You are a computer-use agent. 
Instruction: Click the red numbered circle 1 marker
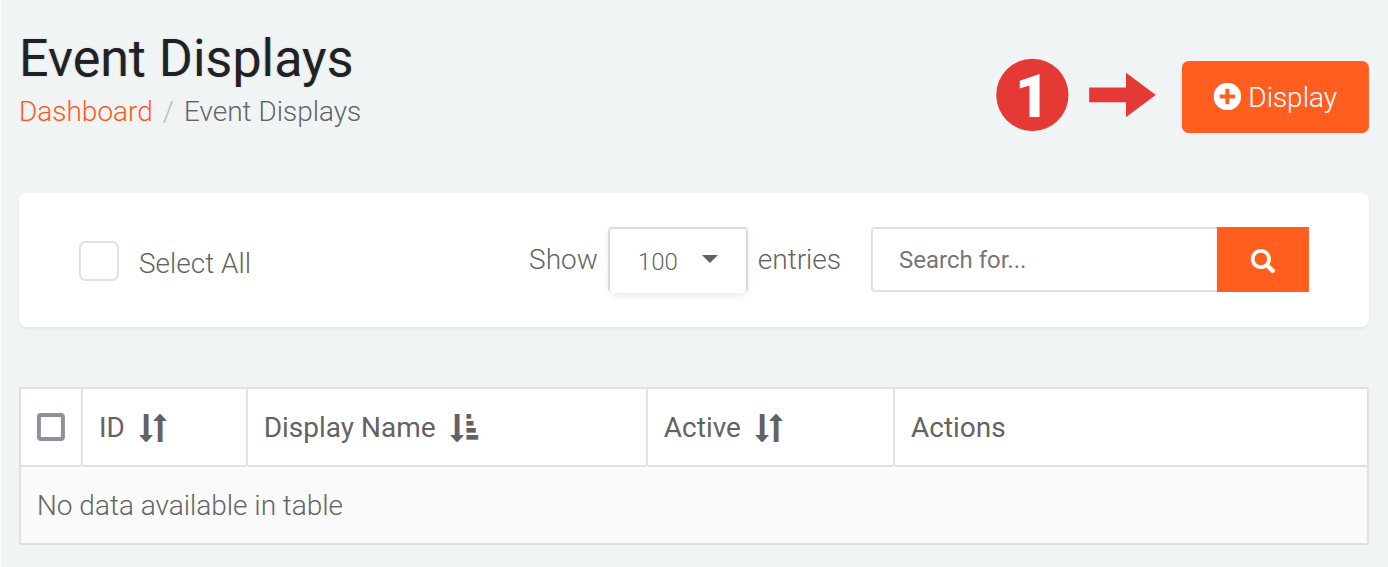click(x=1032, y=97)
